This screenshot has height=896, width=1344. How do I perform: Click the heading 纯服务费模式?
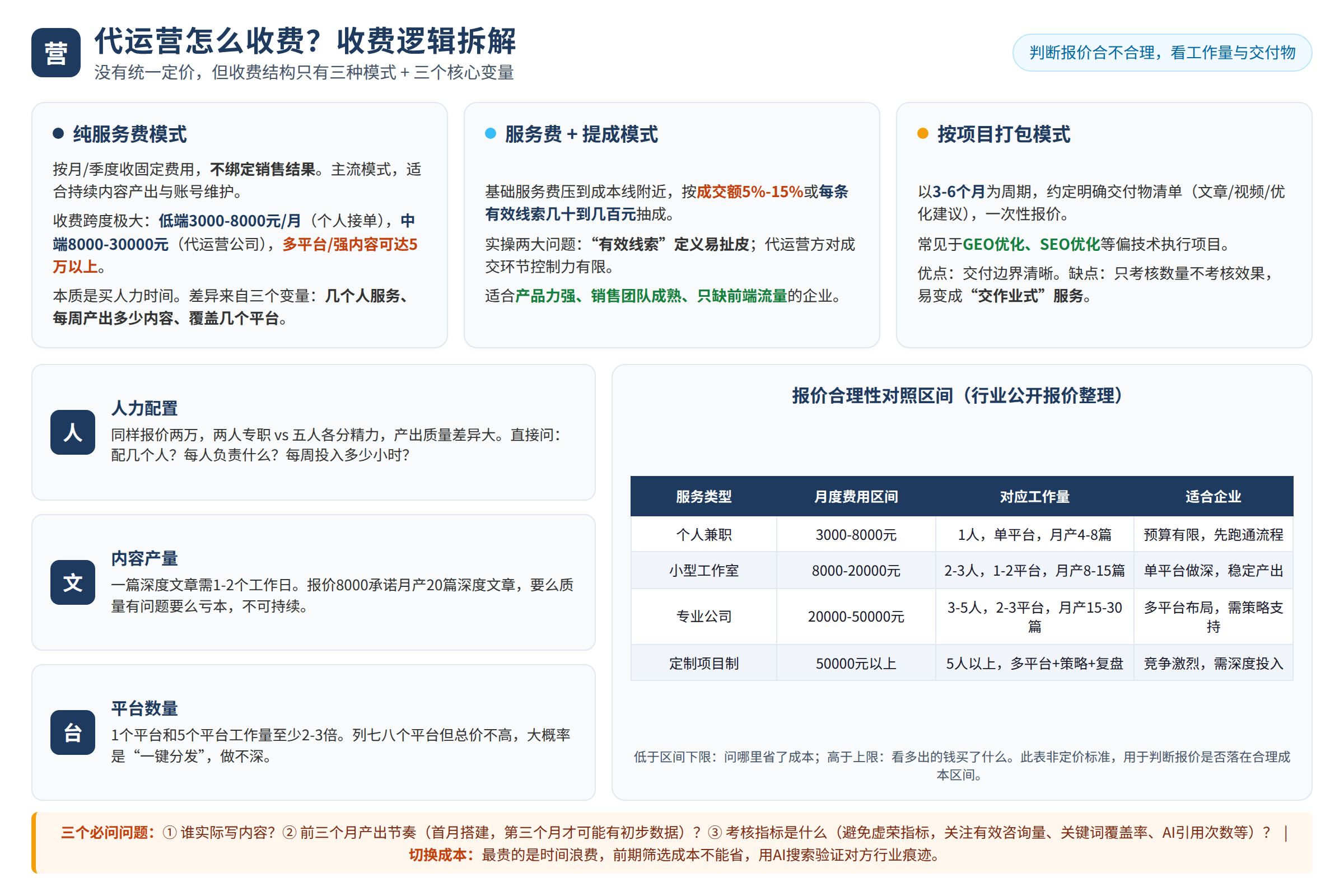(x=130, y=134)
